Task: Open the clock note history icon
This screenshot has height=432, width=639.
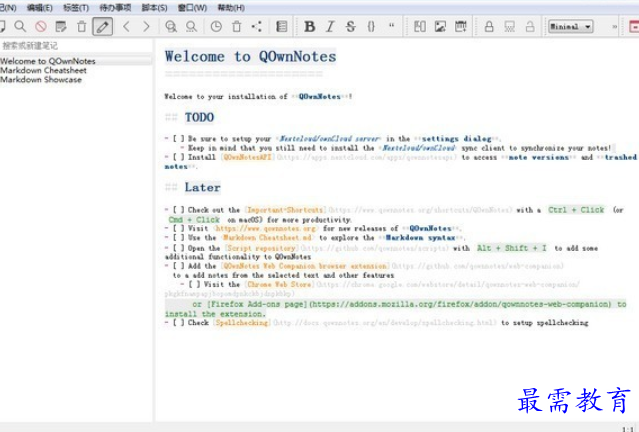Action: (217, 26)
